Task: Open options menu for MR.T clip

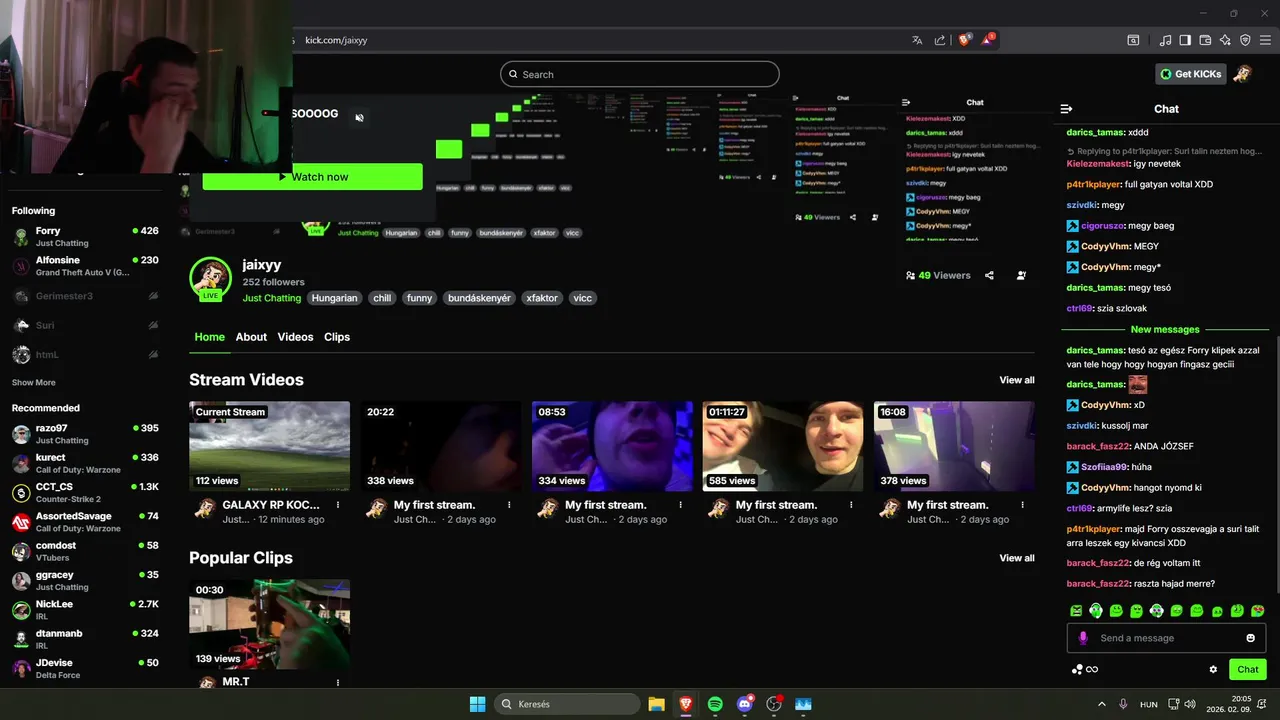Action: (x=338, y=682)
